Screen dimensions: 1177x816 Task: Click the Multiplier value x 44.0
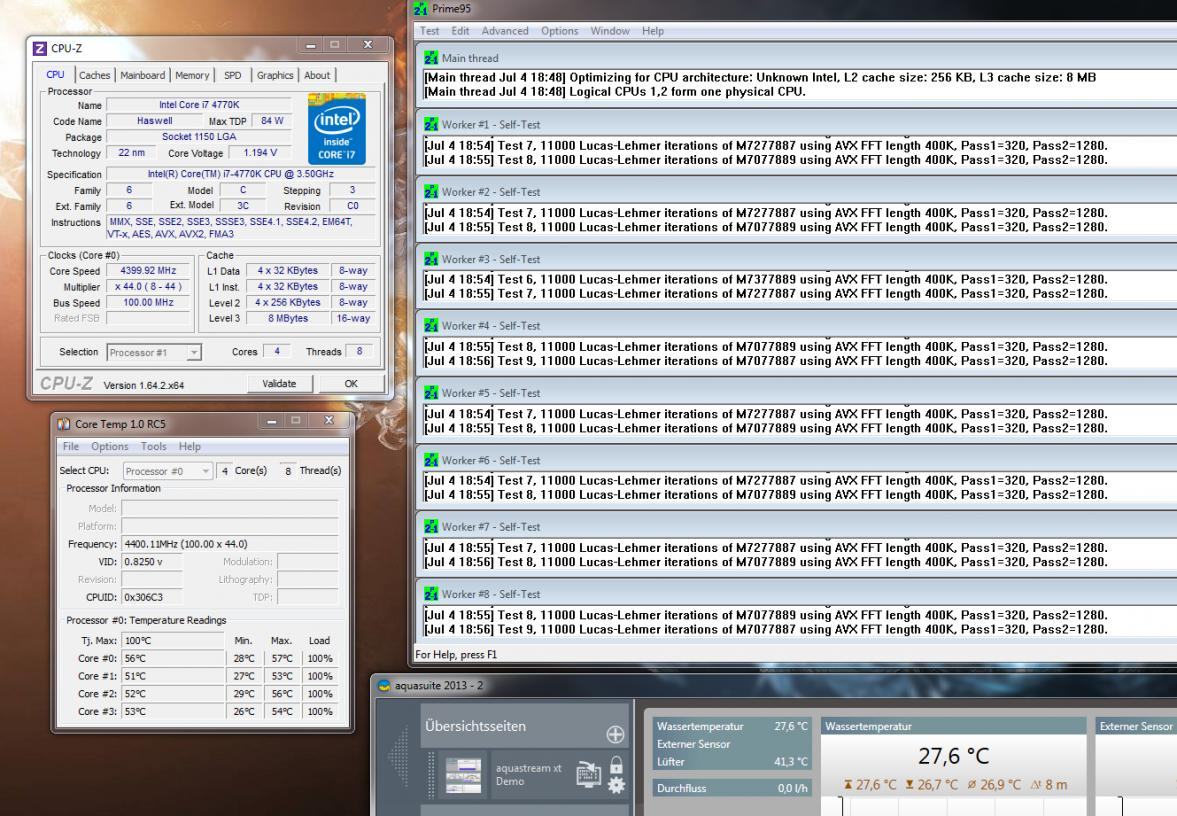click(149, 287)
